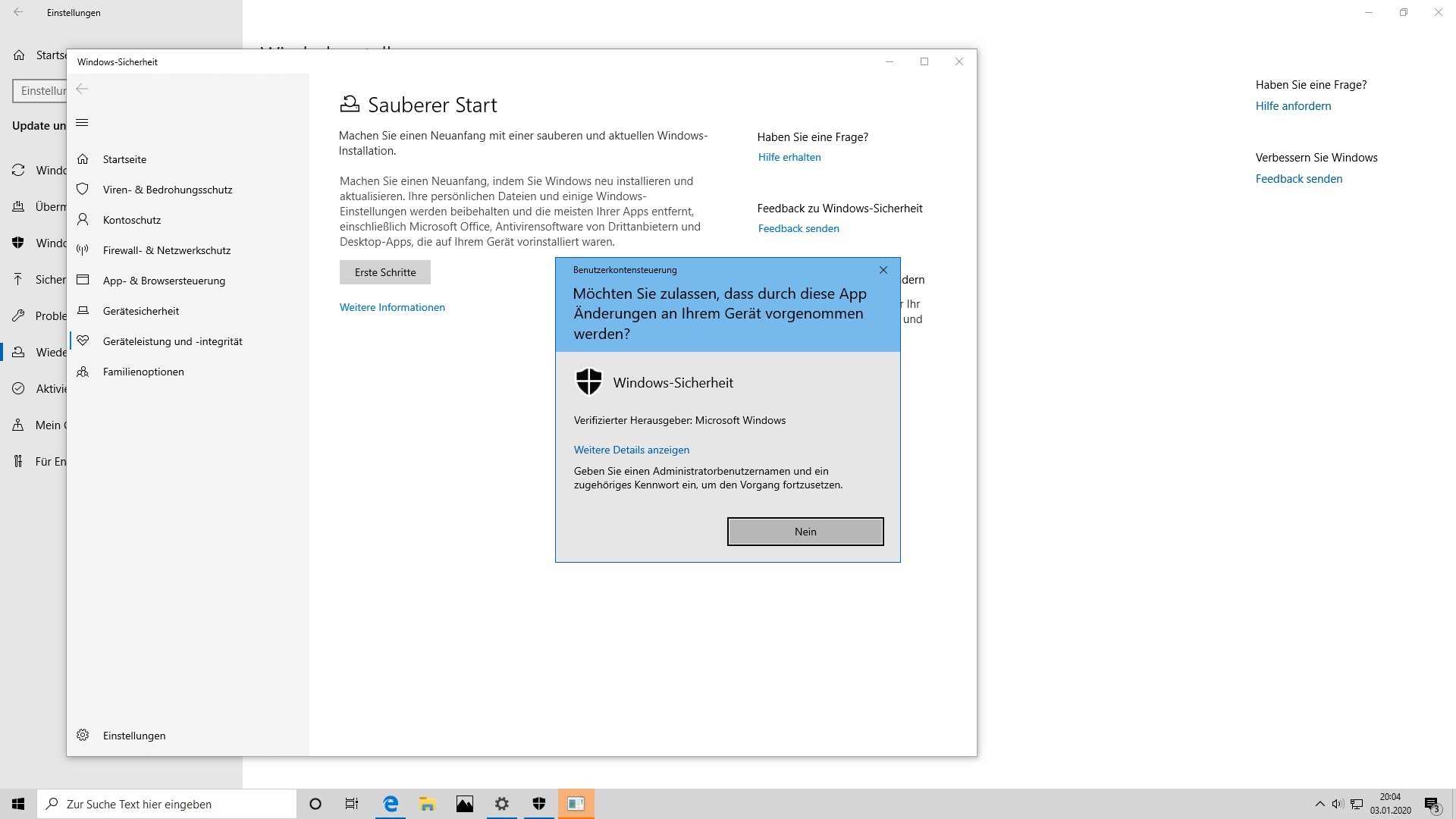The image size is (1456, 819).
Task: Open Task View from the taskbar
Action: 352,804
